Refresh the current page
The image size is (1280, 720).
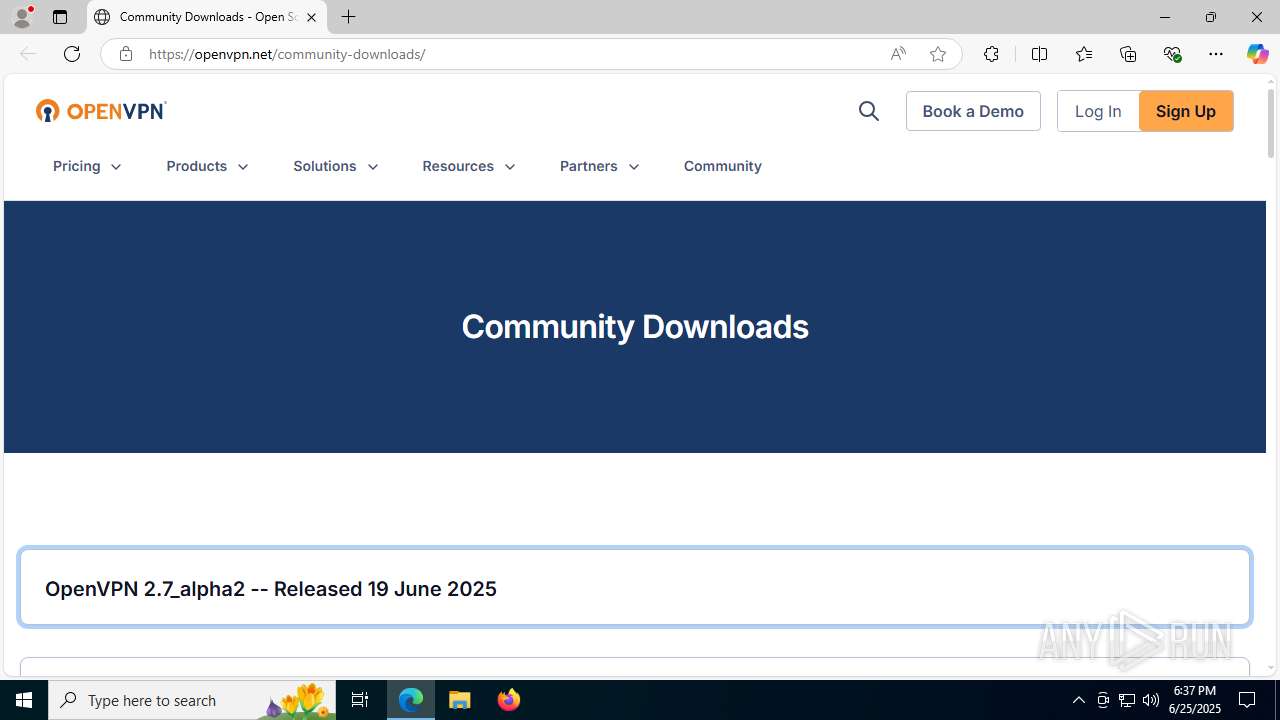point(72,54)
